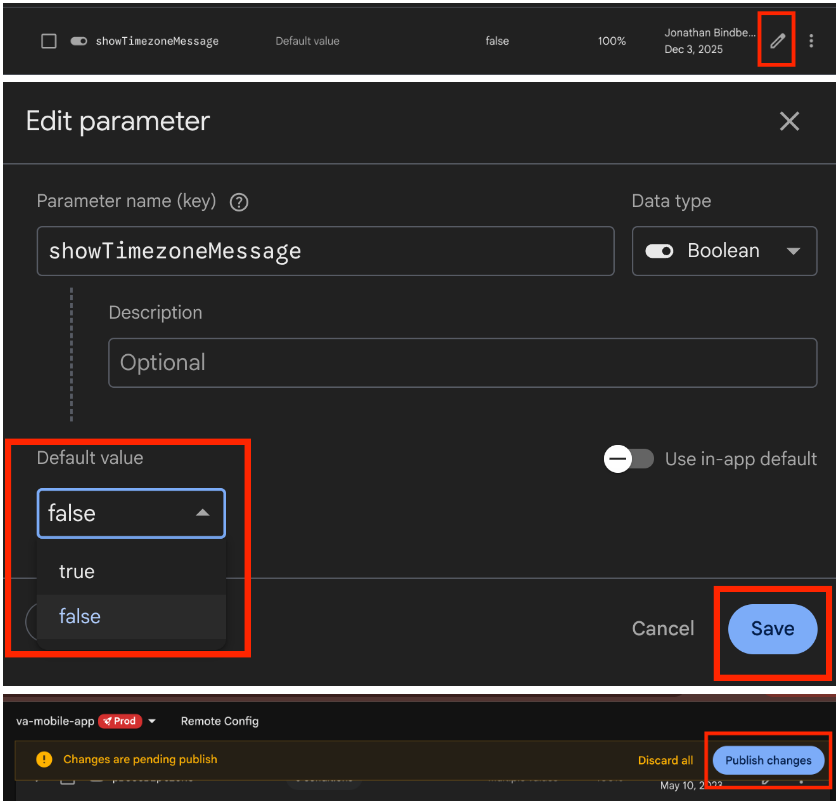This screenshot has height=805, width=840.
Task: Click the 'Default value' text in parameter row
Action: tap(308, 41)
